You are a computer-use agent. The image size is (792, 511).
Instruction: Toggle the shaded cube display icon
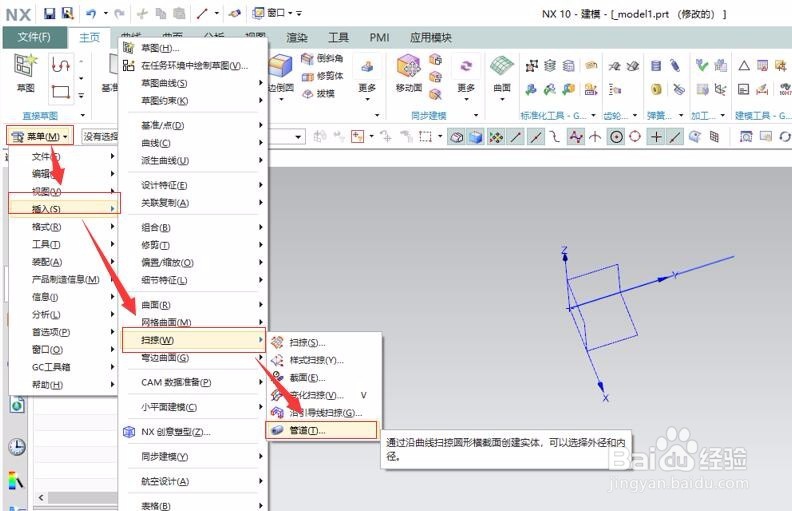(476, 137)
